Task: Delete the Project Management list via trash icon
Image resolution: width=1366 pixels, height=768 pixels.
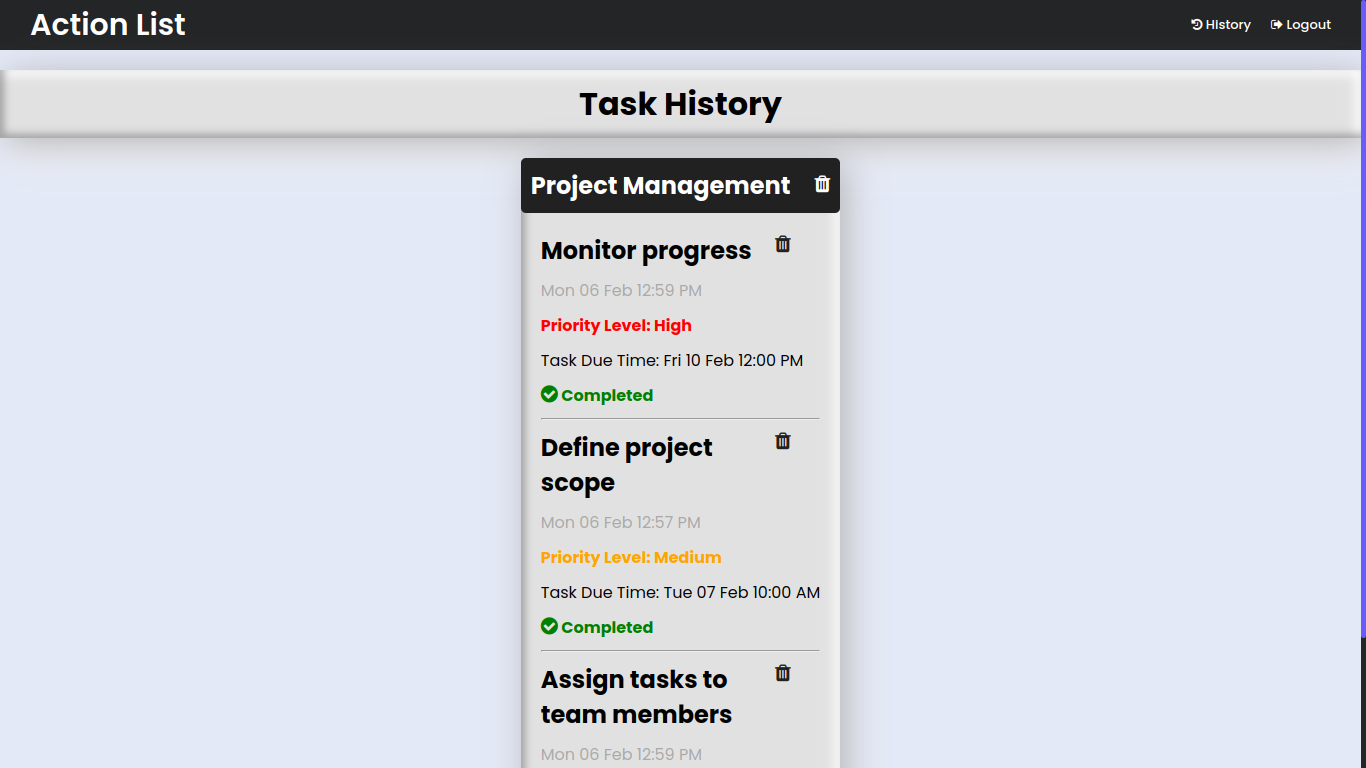Action: [822, 184]
